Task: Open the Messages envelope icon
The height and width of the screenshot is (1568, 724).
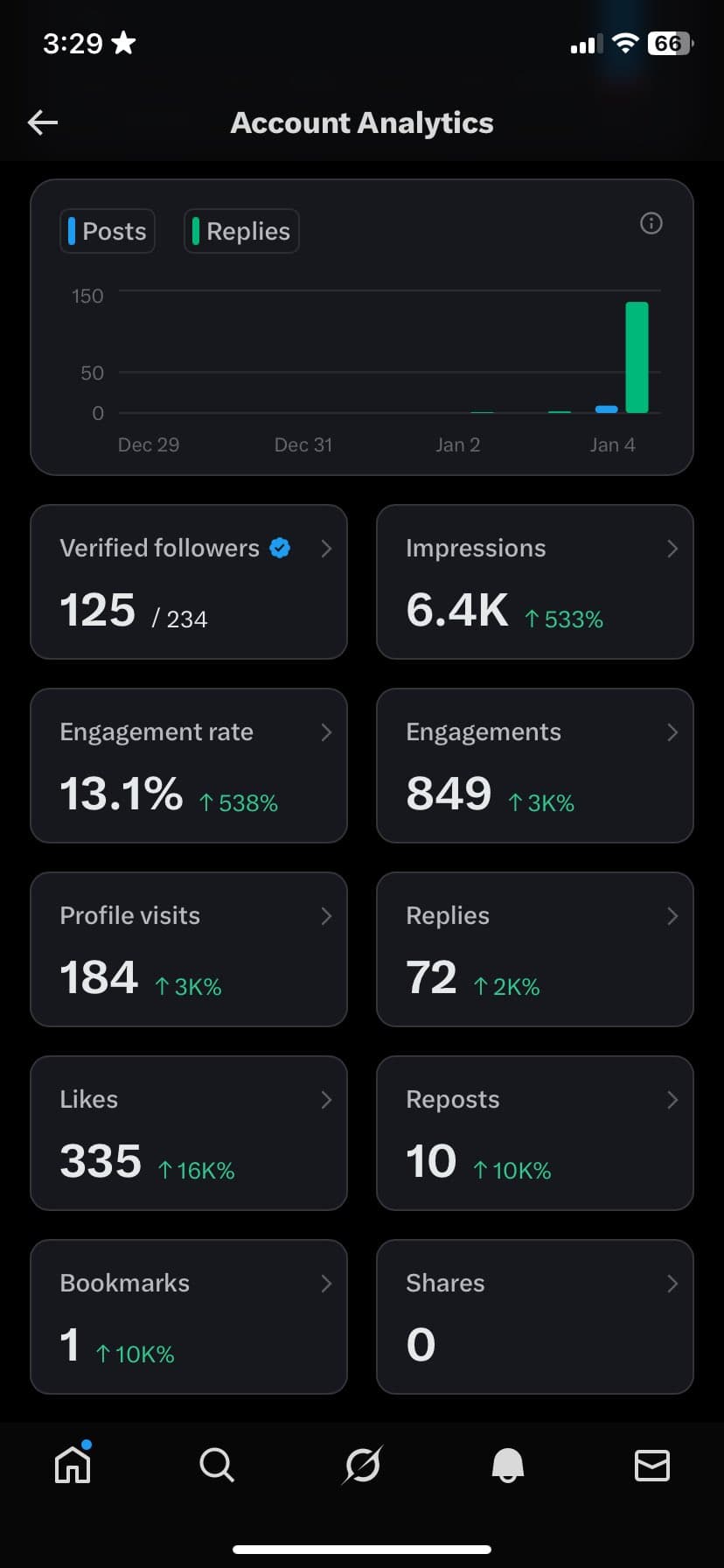Action: 652,1465
